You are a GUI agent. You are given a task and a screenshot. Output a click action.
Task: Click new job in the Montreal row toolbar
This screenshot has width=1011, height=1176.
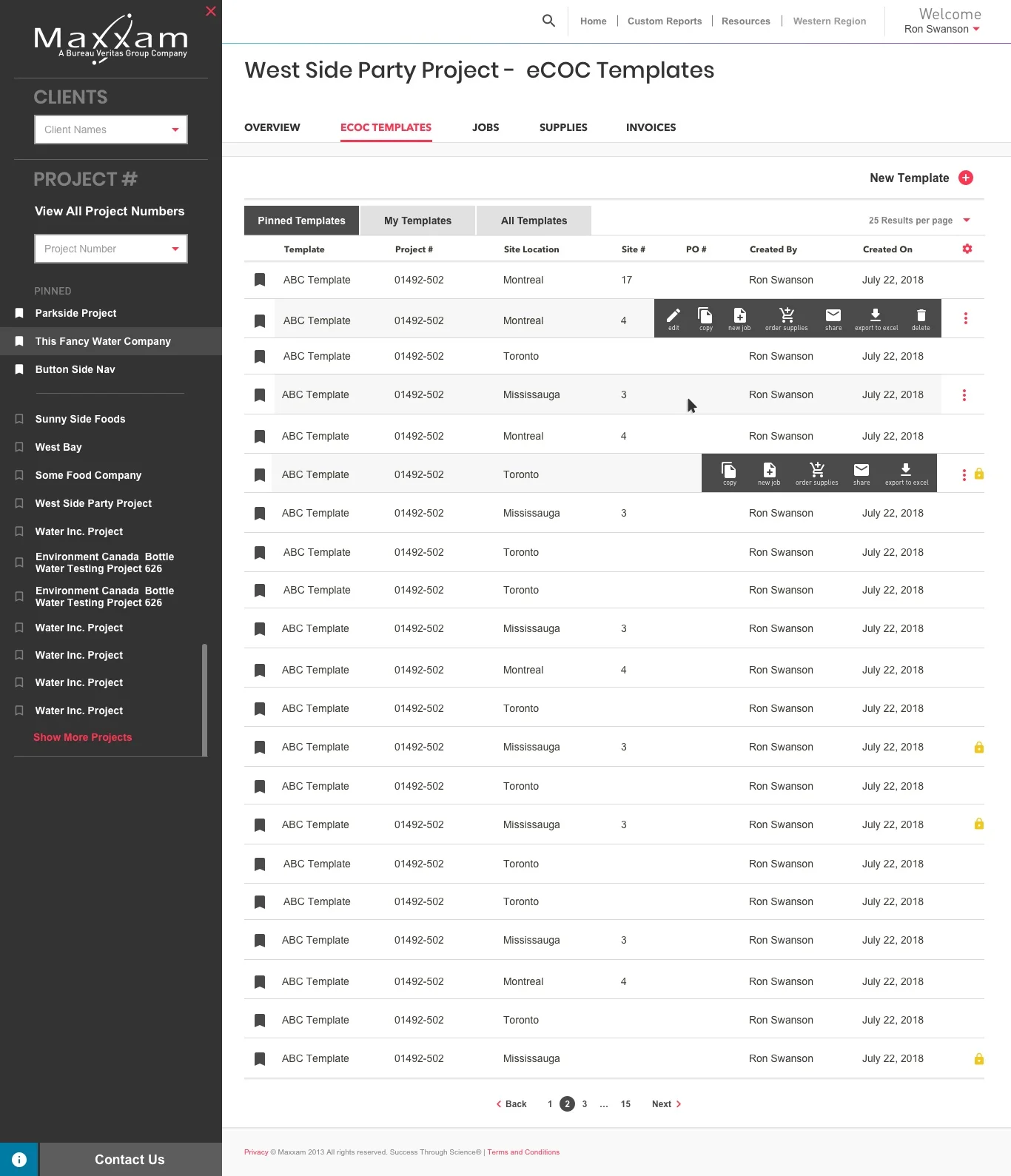point(739,318)
